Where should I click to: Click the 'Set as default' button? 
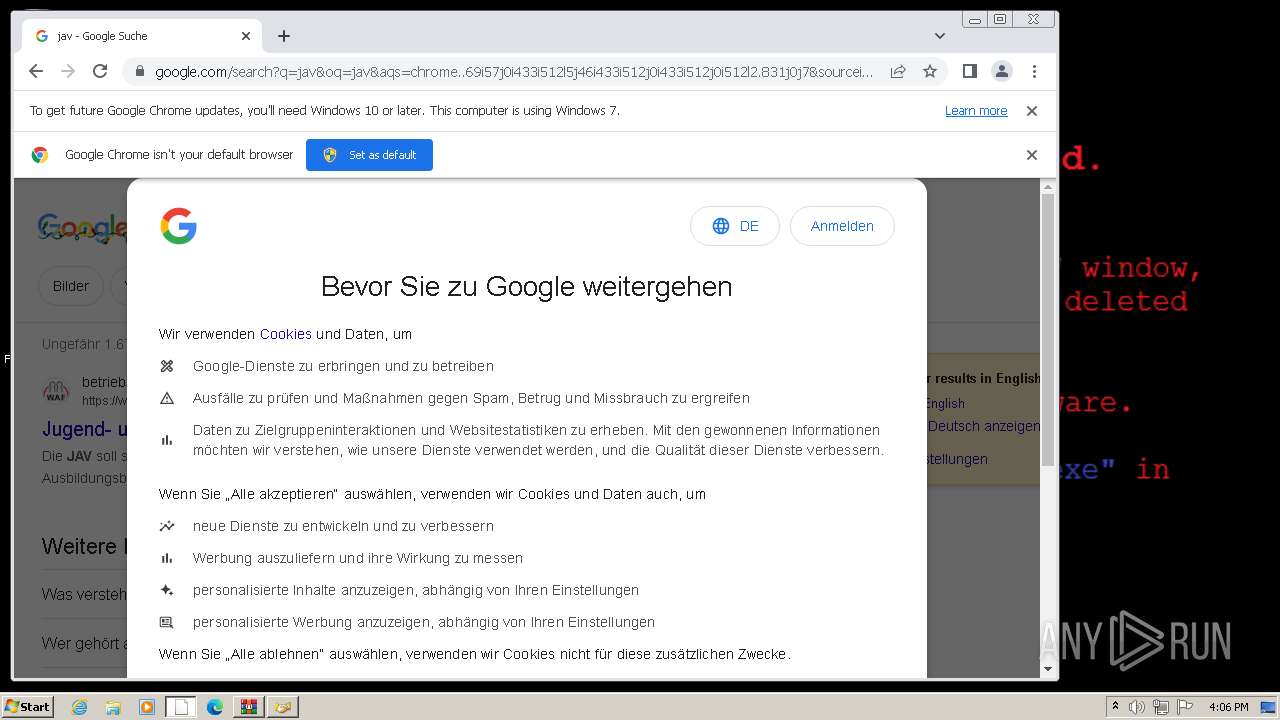[x=369, y=155]
